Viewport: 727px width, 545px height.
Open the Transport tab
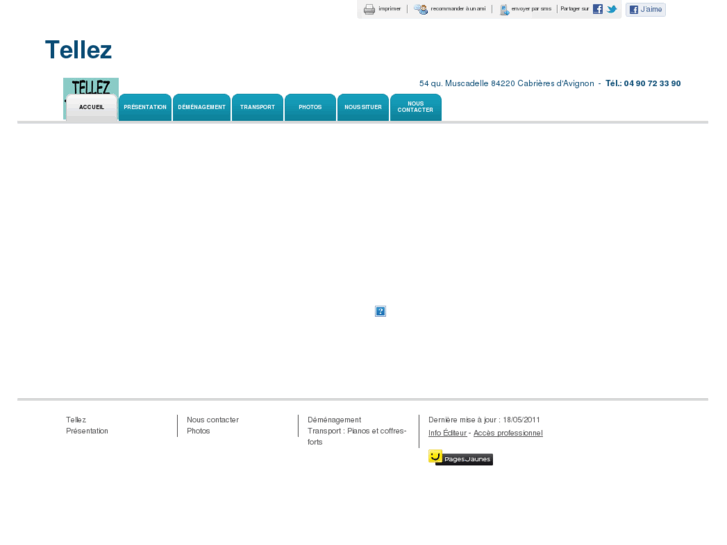(257, 107)
